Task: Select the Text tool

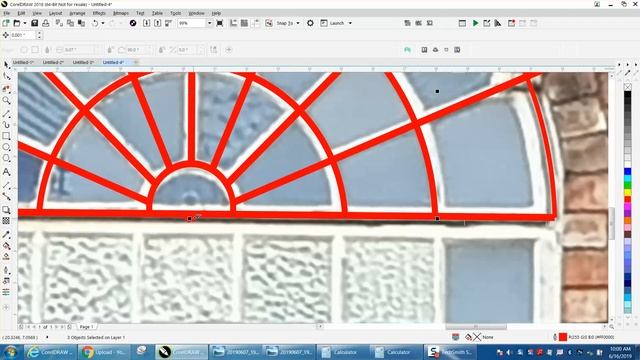Action: pyautogui.click(x=6, y=172)
